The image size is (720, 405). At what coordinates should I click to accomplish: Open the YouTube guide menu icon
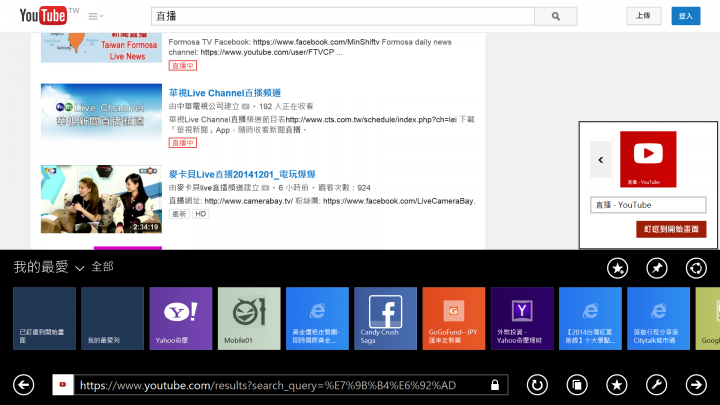click(96, 17)
